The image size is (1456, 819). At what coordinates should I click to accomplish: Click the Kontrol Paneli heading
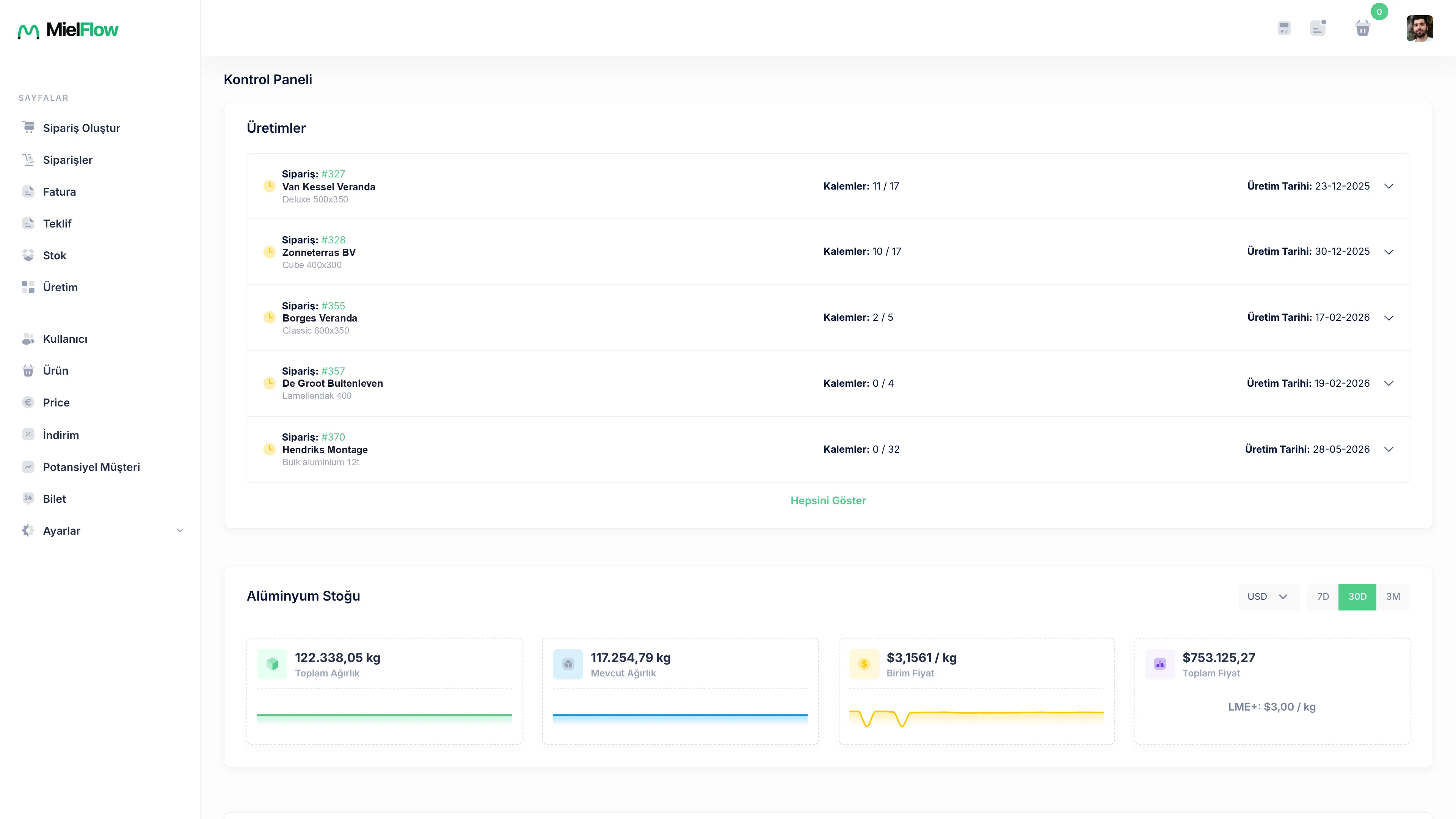(x=268, y=79)
